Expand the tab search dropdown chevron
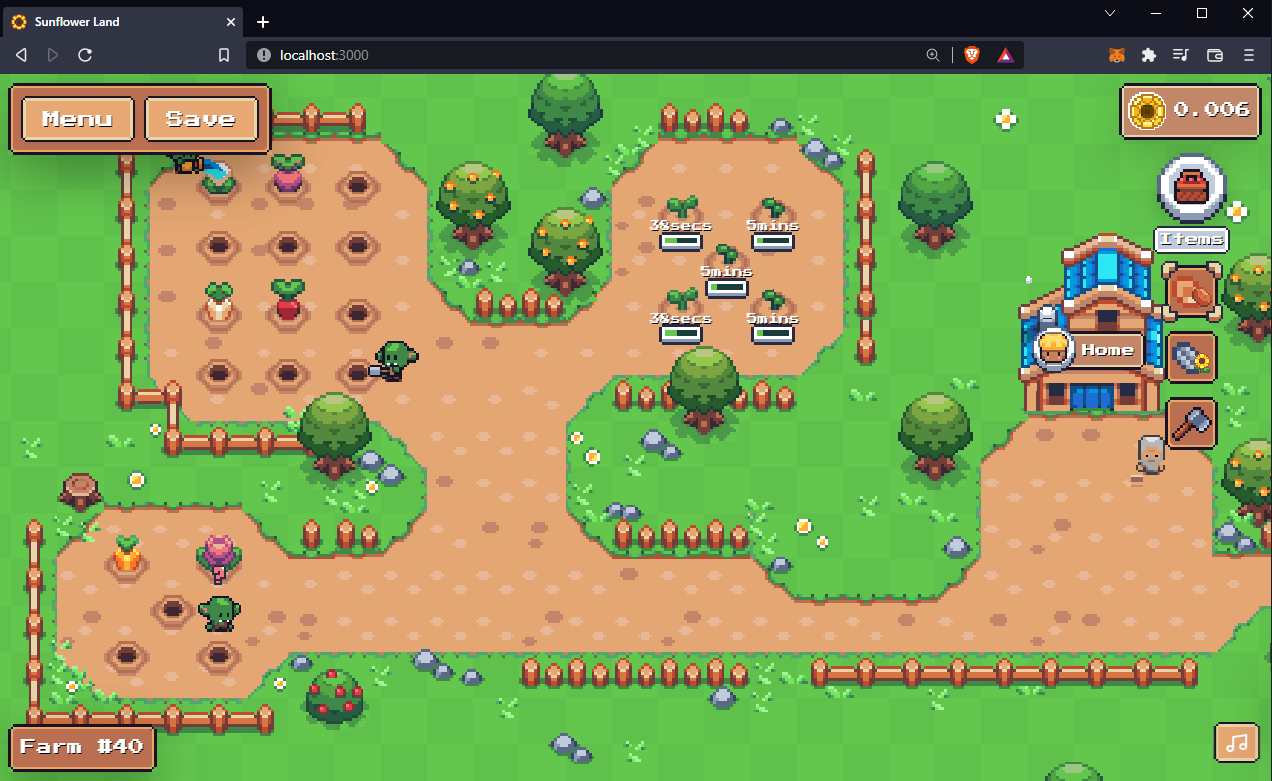1272x781 pixels. tap(1110, 13)
